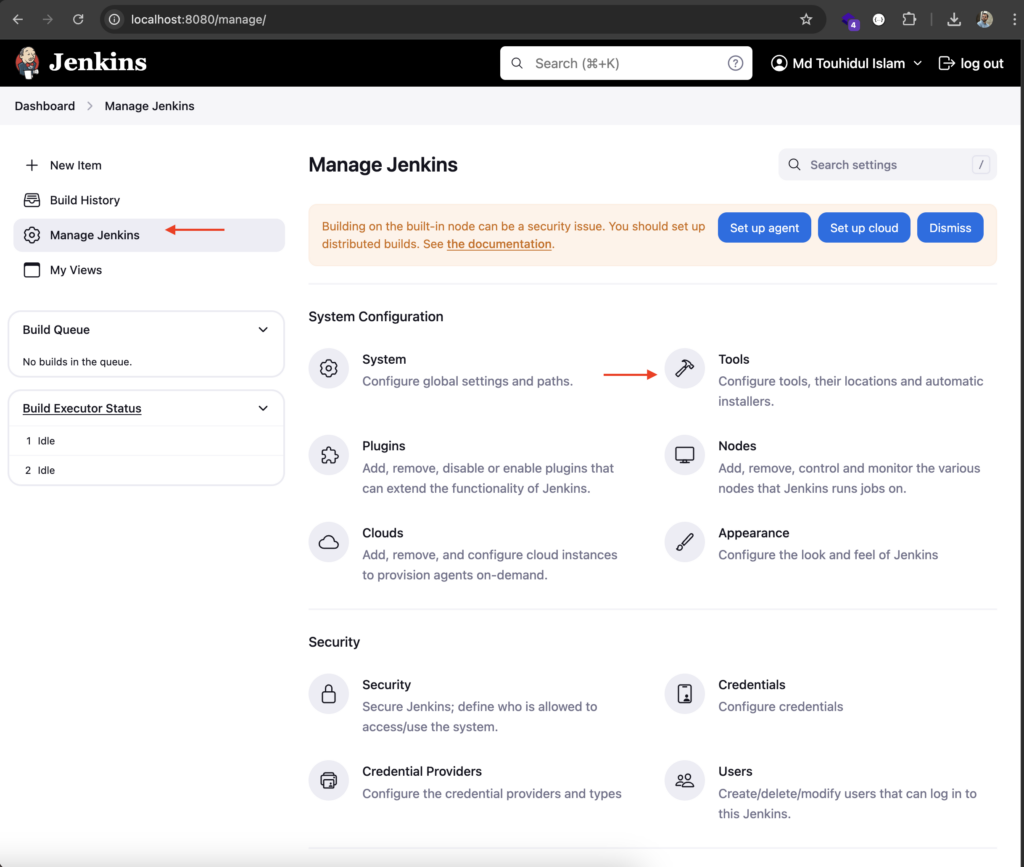Open Build History in the sidebar
Screen dimensions: 1024x867
(149, 200)
